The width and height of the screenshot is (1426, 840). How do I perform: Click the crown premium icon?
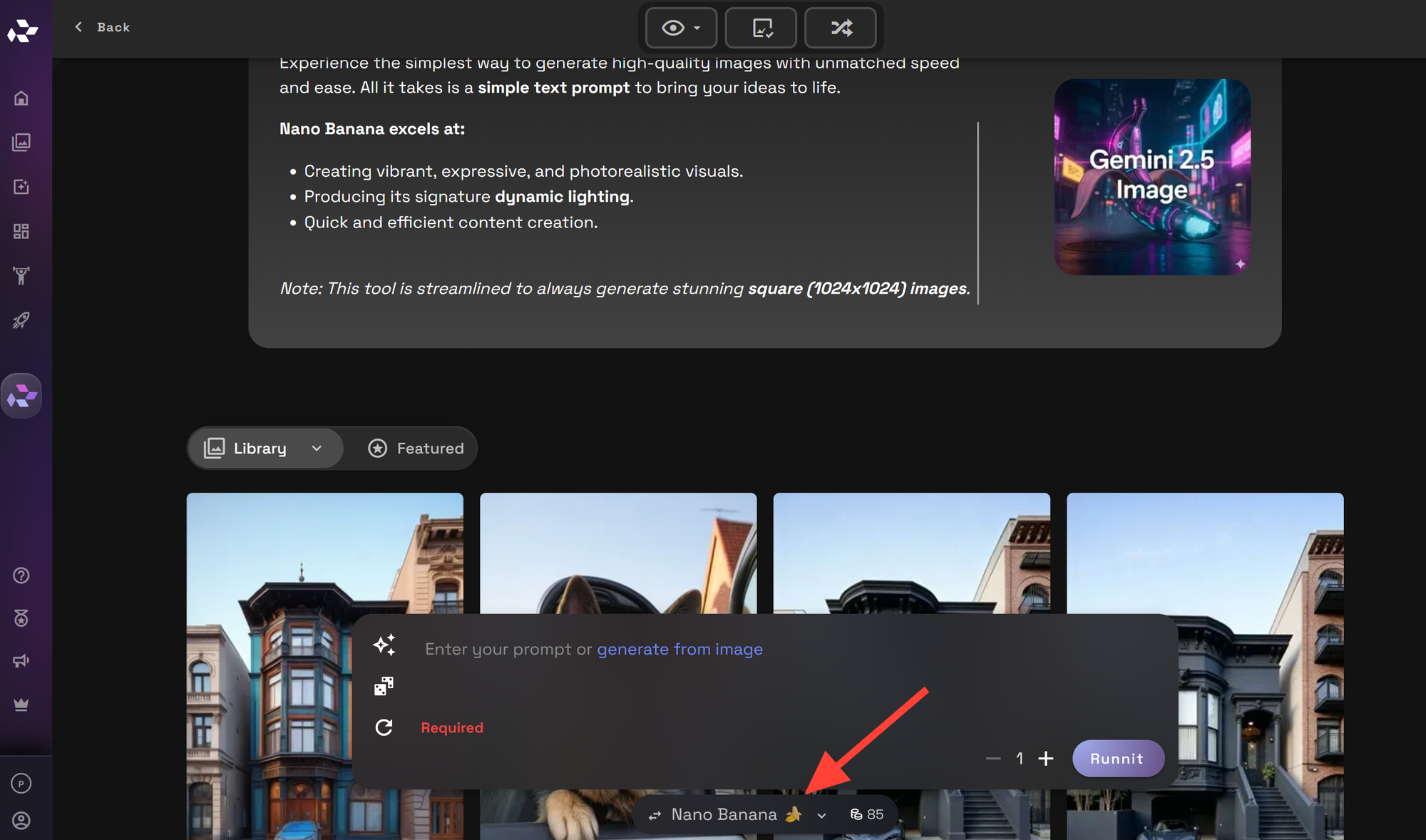(x=21, y=705)
